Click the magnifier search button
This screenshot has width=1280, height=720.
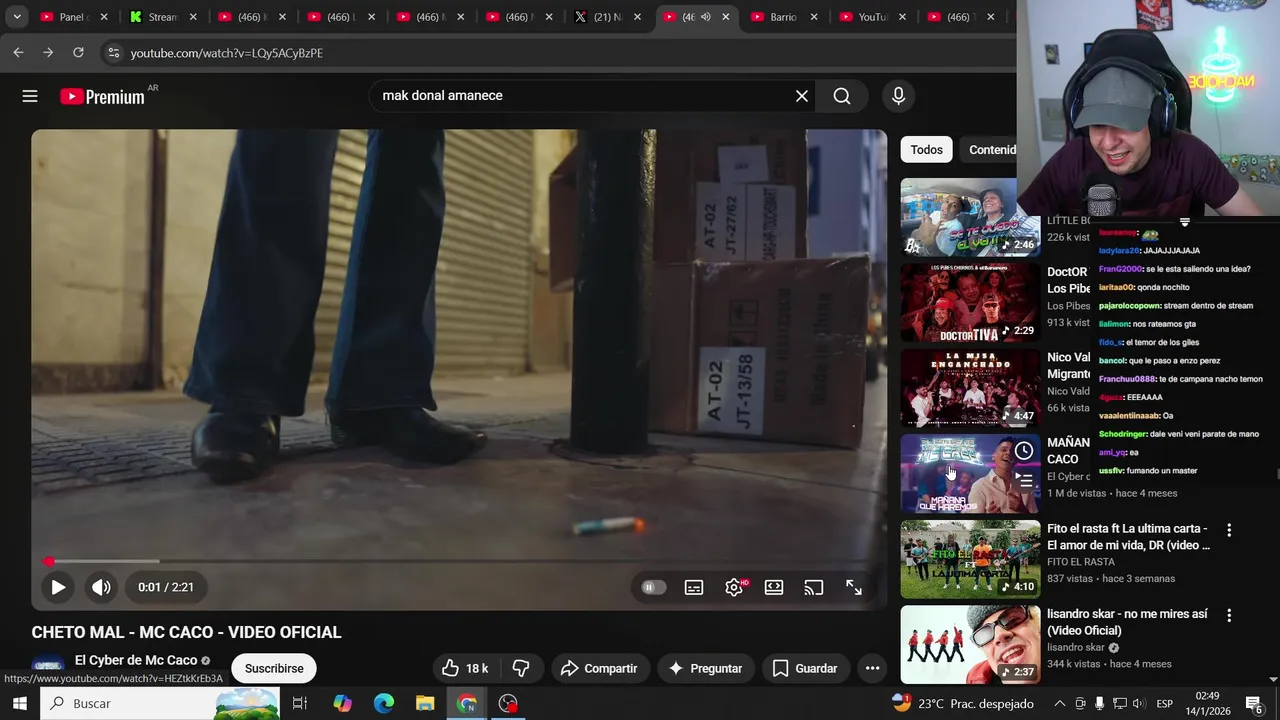point(842,96)
